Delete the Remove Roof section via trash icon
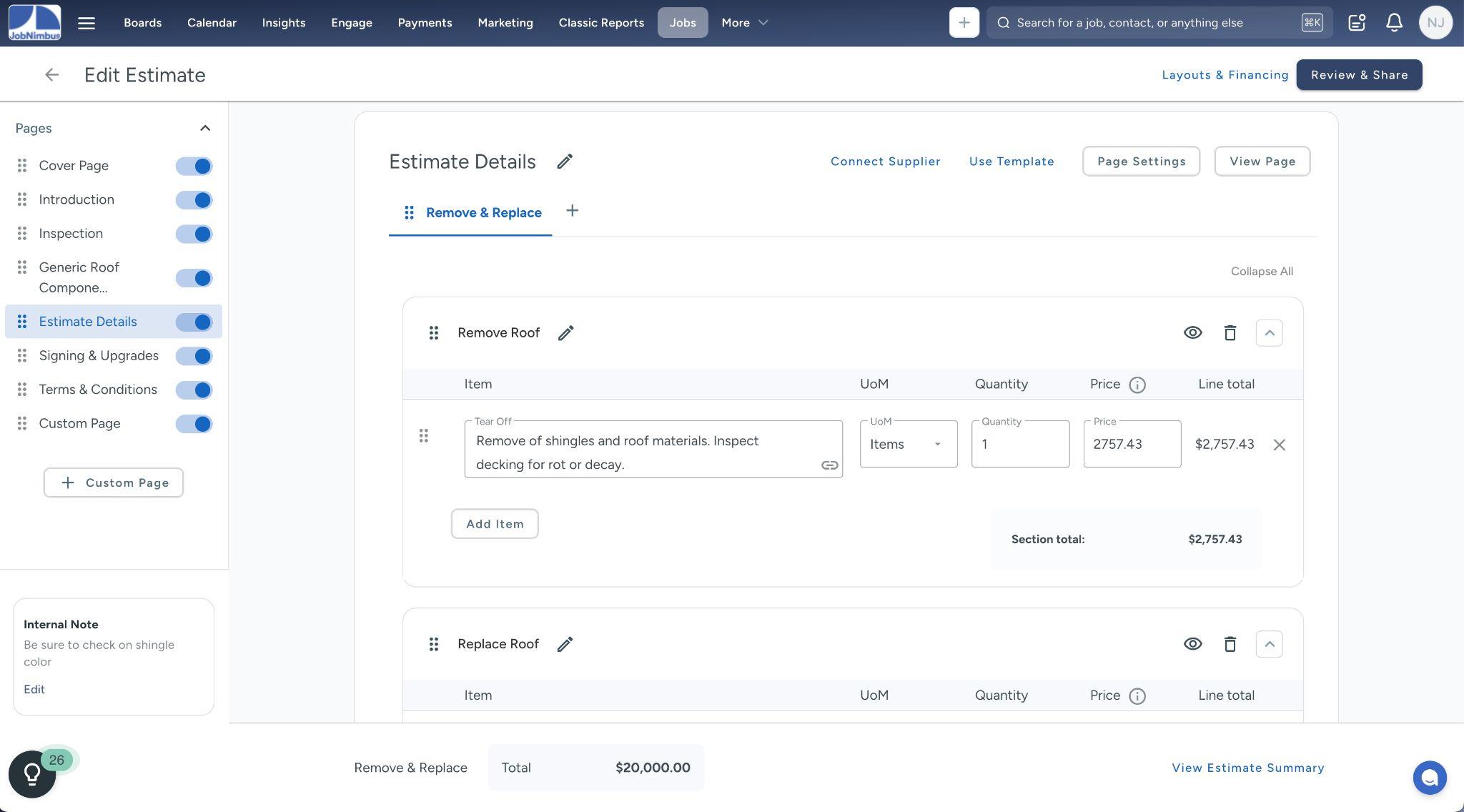The height and width of the screenshot is (812, 1464). click(x=1230, y=333)
